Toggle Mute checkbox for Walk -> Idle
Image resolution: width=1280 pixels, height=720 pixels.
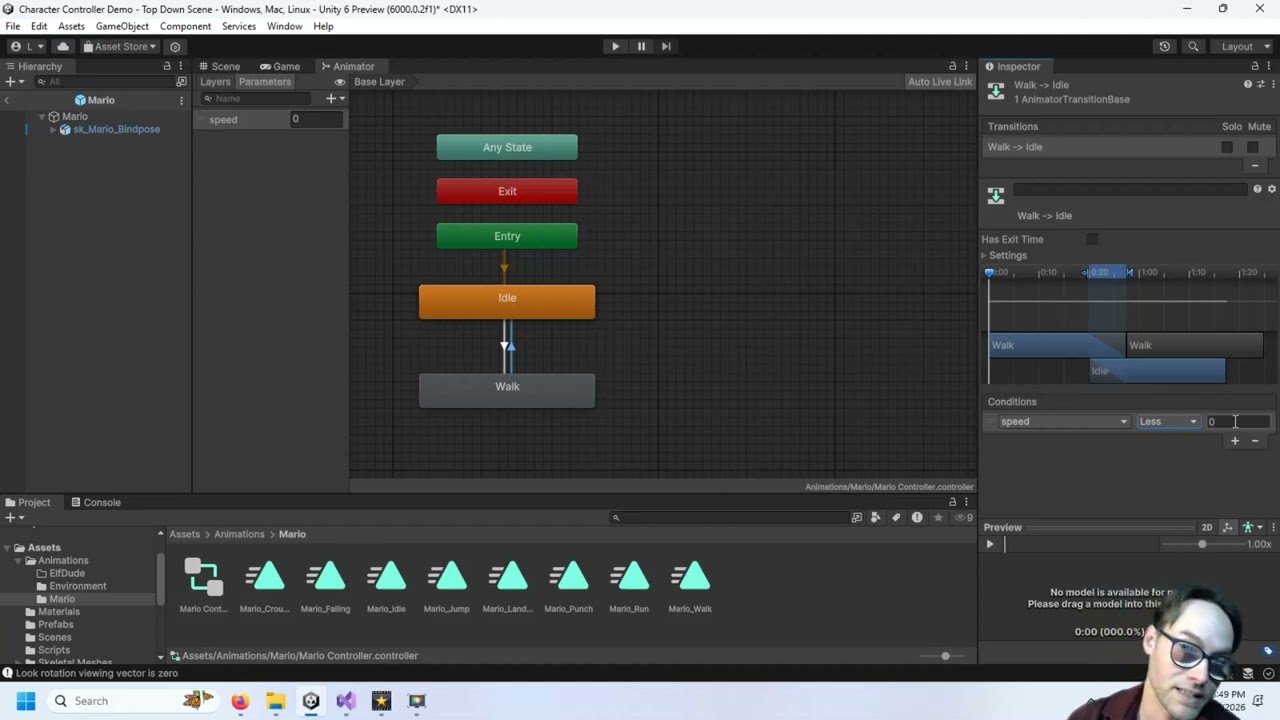pyautogui.click(x=1252, y=147)
